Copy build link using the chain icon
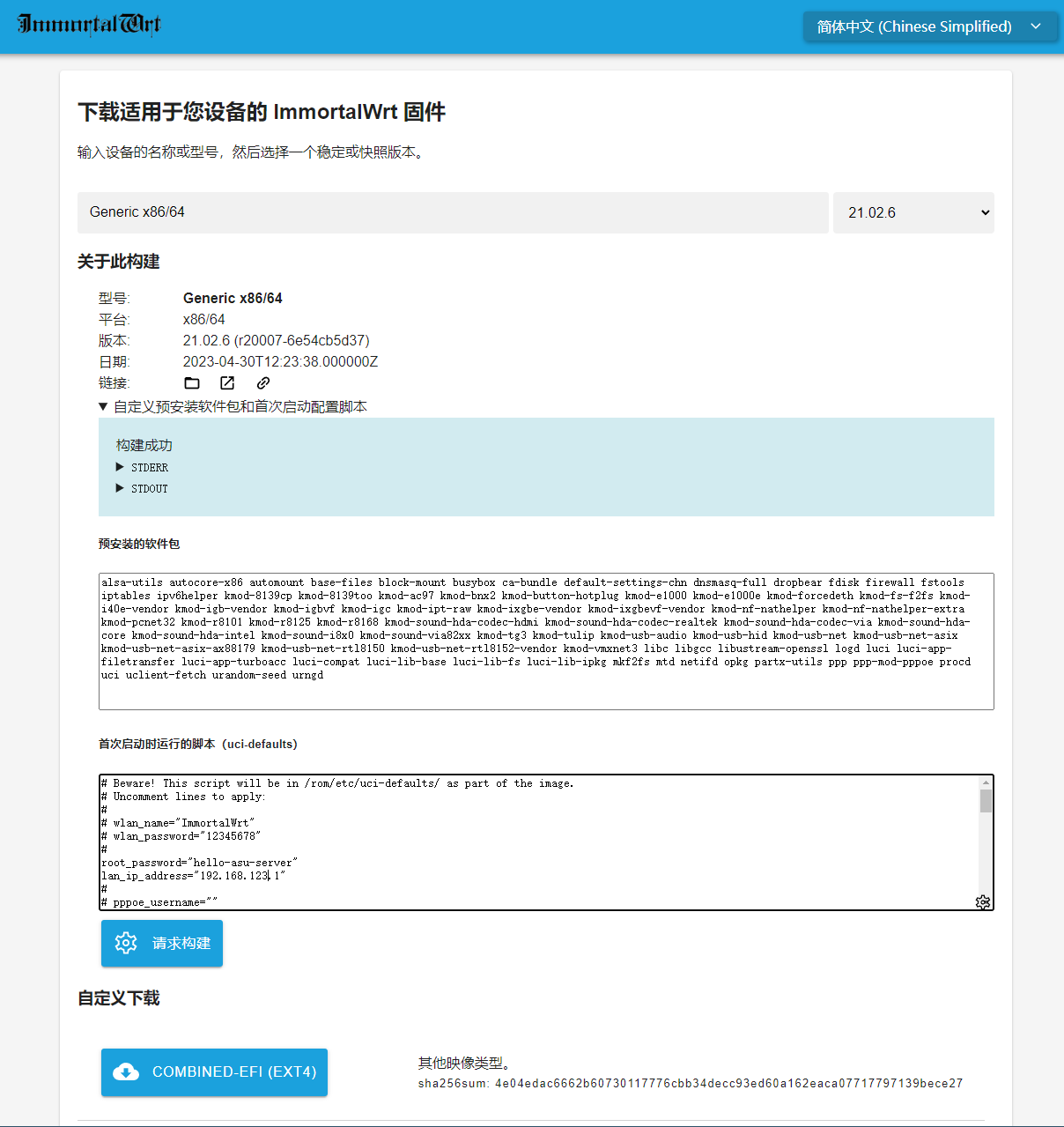 click(x=262, y=382)
